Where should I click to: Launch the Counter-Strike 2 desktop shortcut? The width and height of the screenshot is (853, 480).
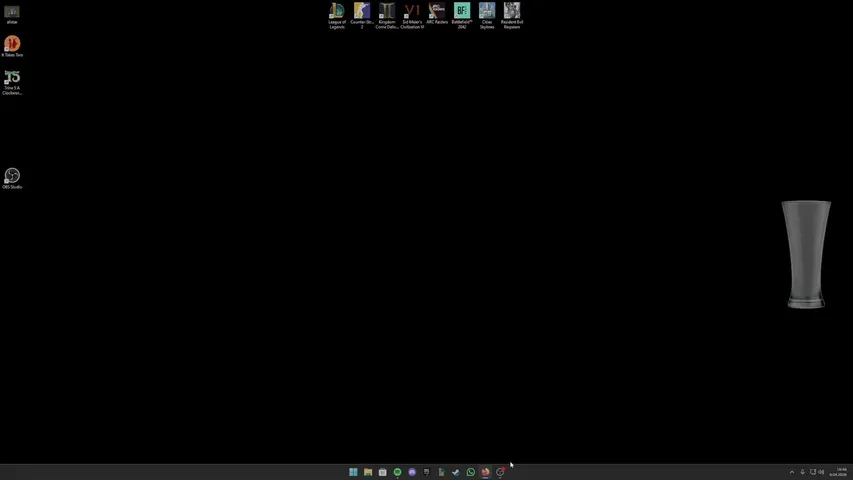pos(362,15)
